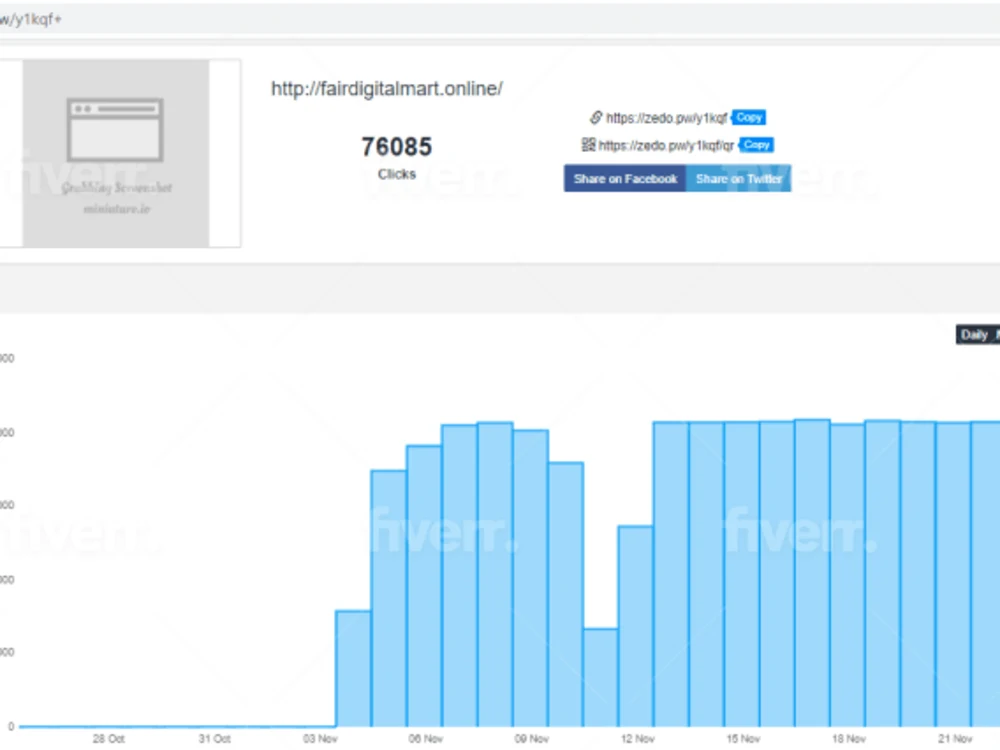The image size is (1000, 750).
Task: Select the Daily chart view tab
Action: pyautogui.click(x=974, y=335)
